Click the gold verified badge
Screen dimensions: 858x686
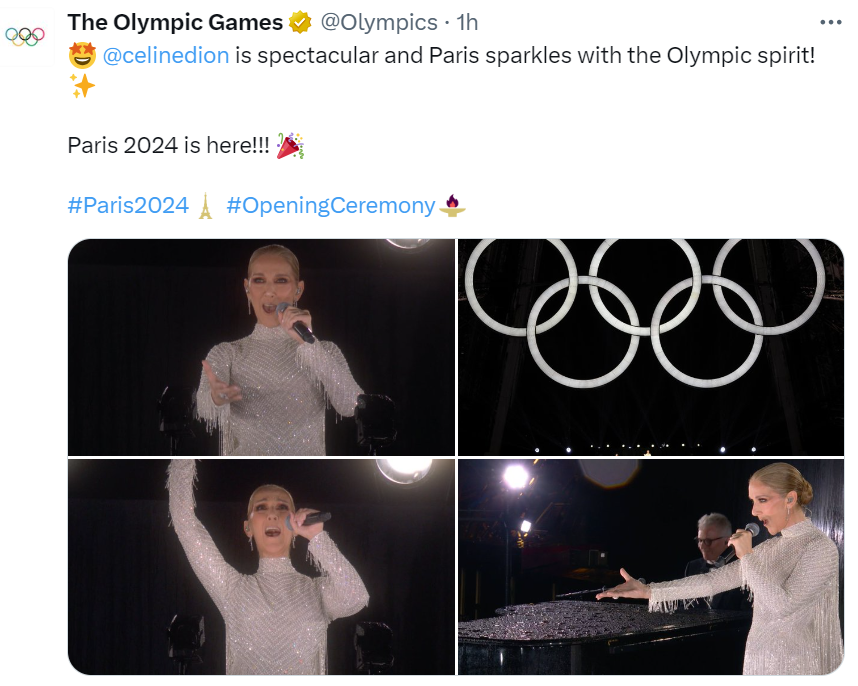pos(300,22)
